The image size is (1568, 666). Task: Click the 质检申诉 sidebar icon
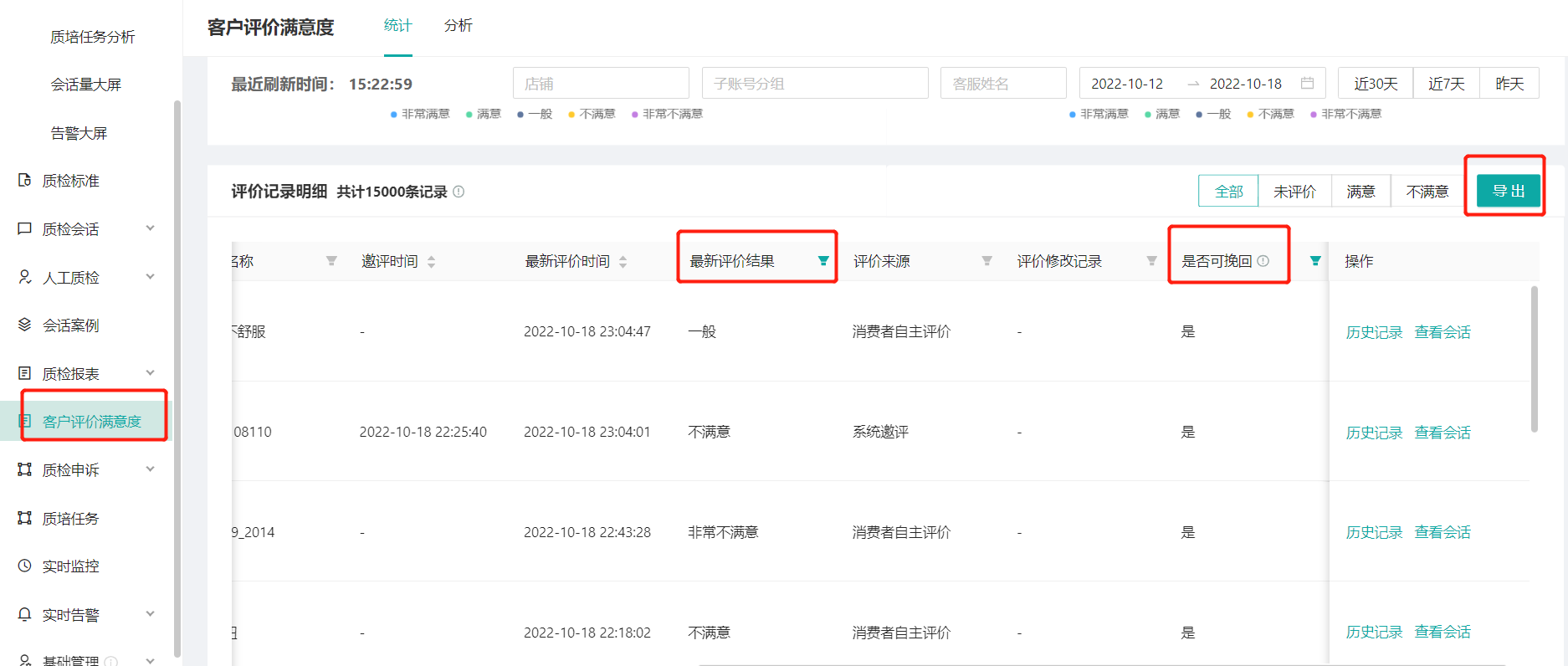(x=25, y=469)
